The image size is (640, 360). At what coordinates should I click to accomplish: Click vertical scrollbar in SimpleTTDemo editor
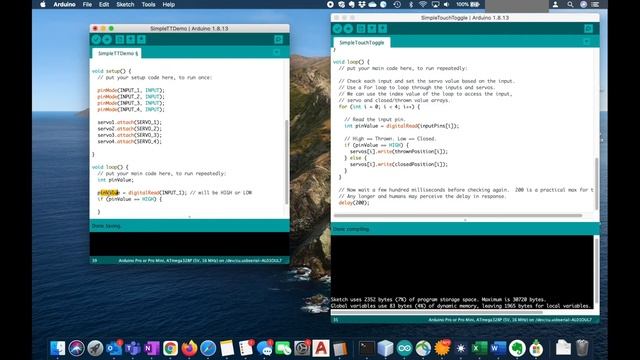pos(287,162)
